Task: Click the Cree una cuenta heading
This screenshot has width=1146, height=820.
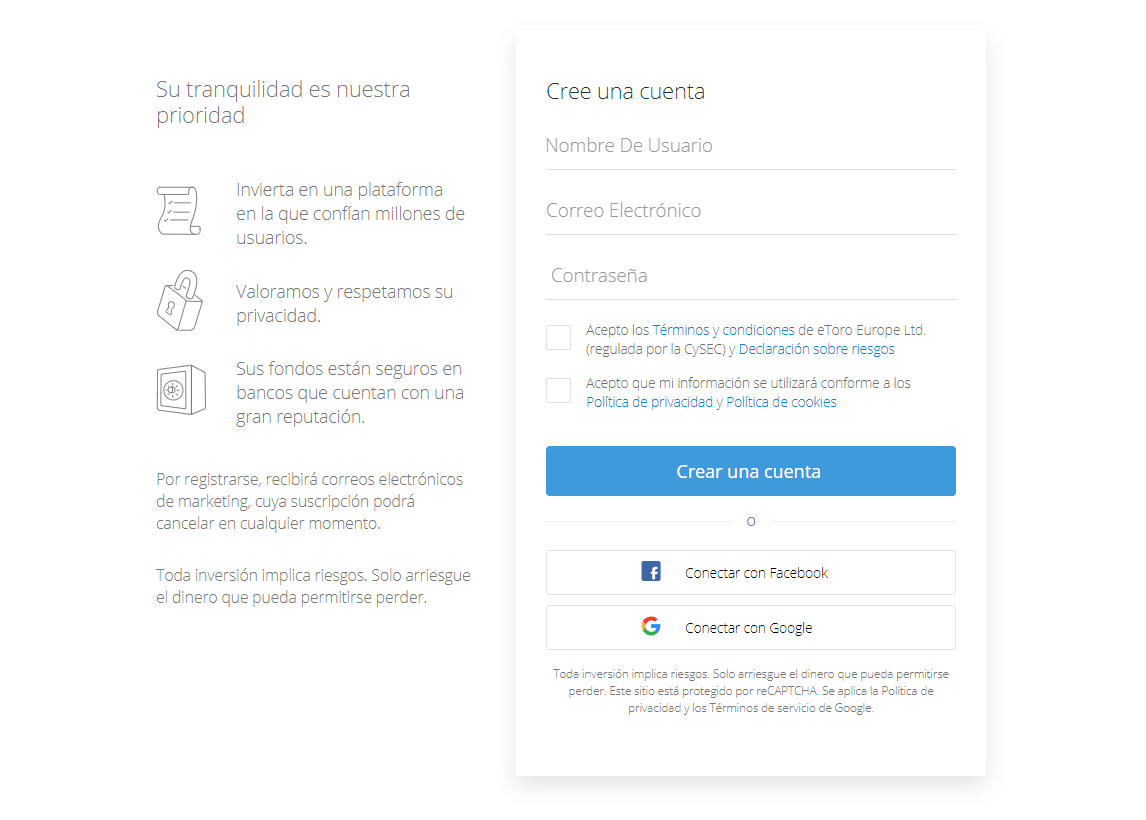Action: point(626,91)
